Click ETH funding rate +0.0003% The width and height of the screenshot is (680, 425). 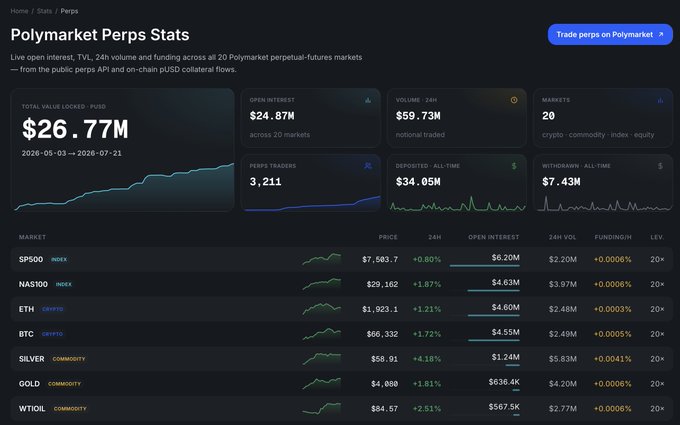point(612,309)
